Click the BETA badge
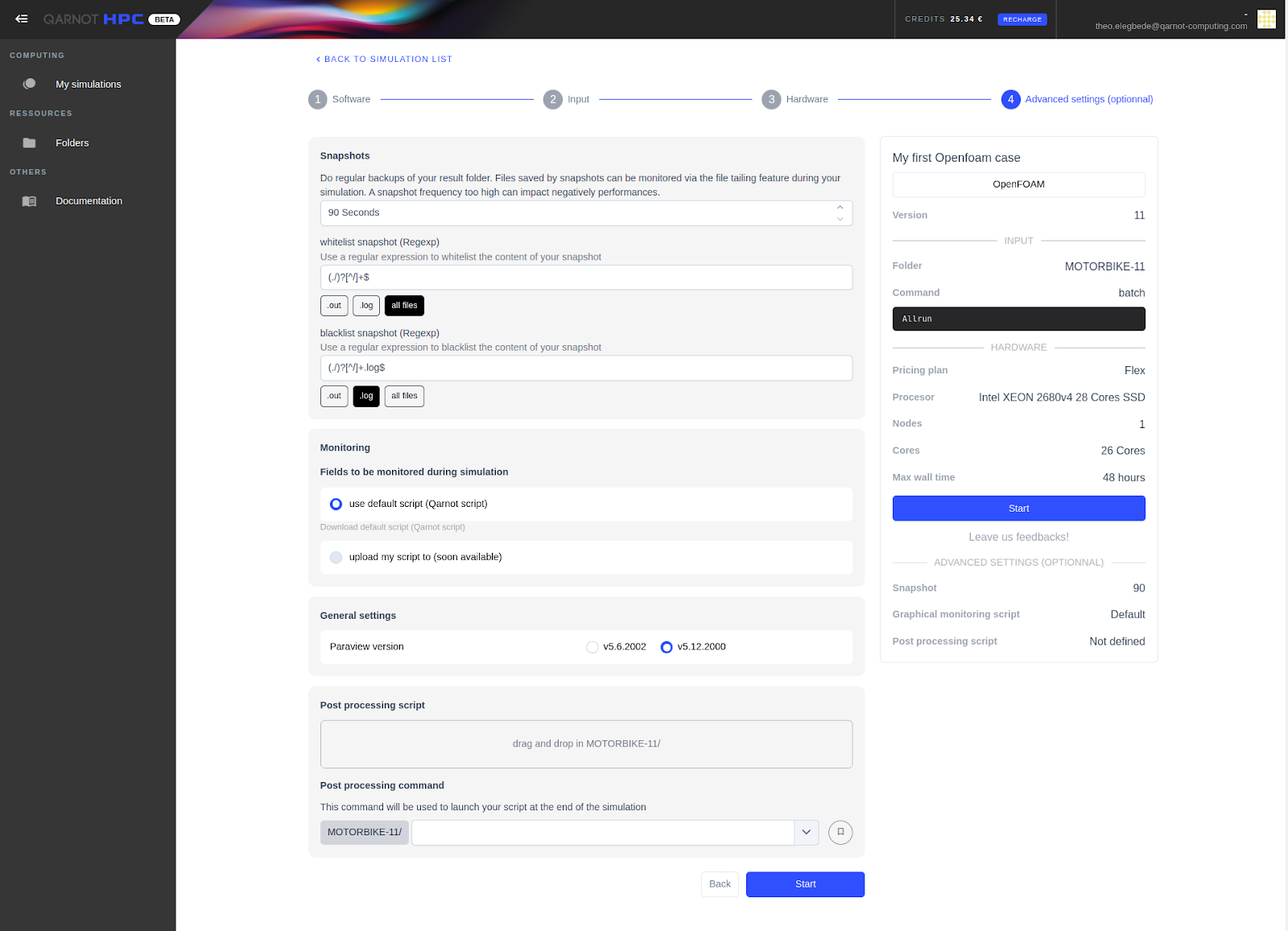 click(x=164, y=19)
